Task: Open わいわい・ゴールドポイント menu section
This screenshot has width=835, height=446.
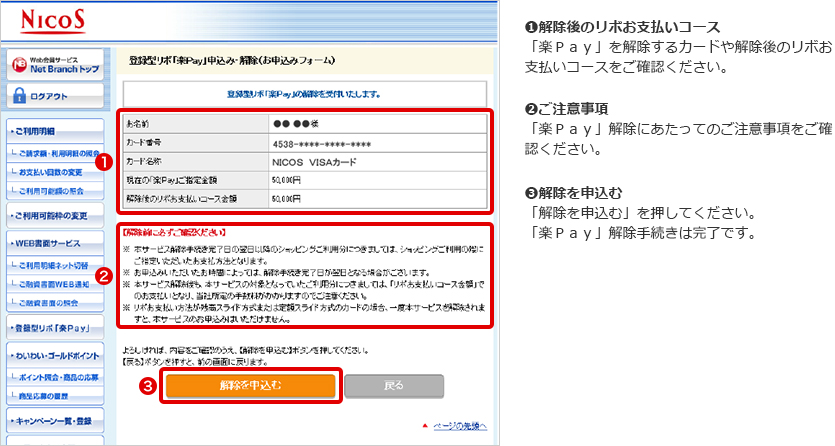Action: tap(55, 355)
